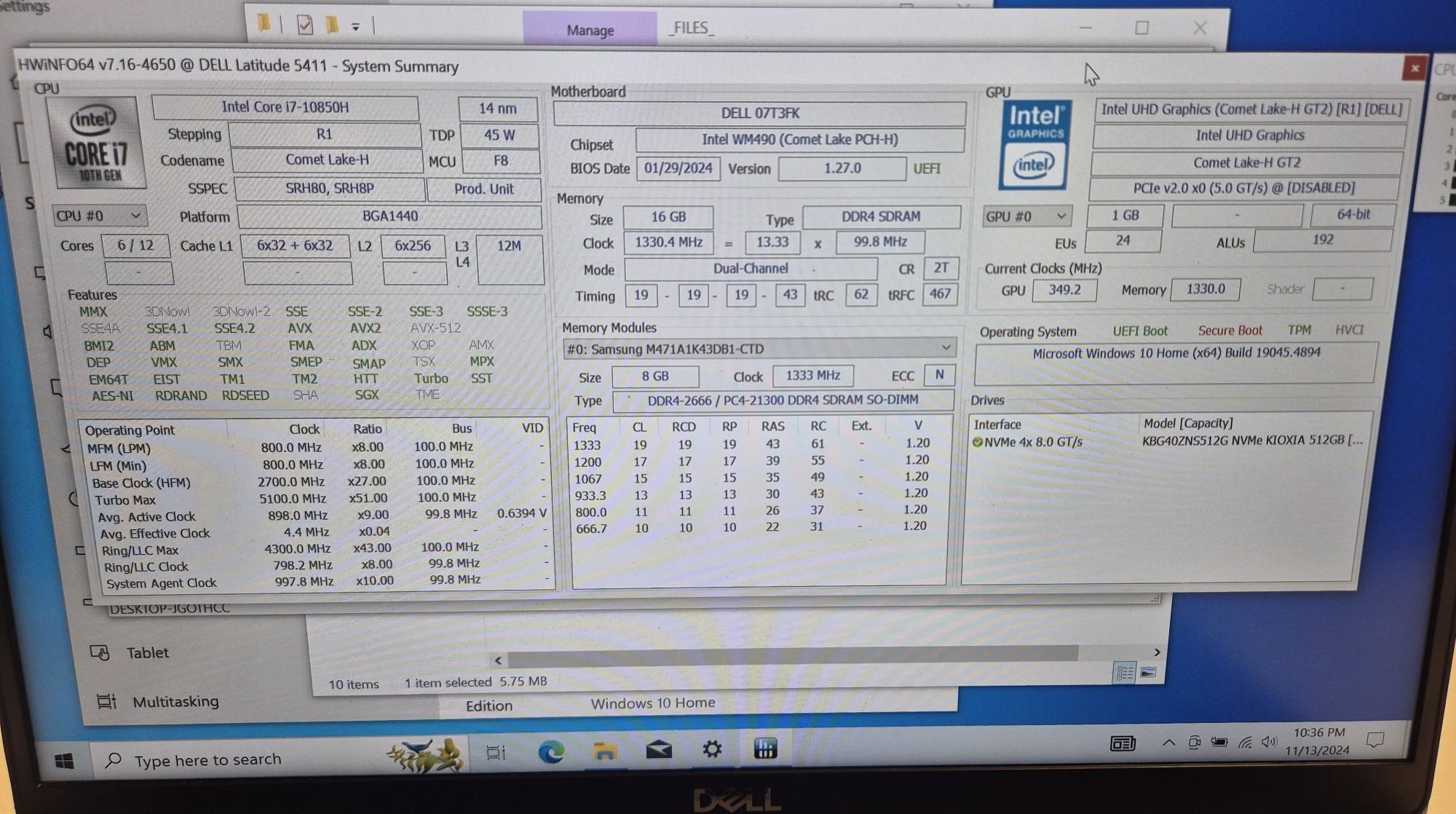
Task: Click the new folder icon in the Explorer toolbar
Action: 332,25
